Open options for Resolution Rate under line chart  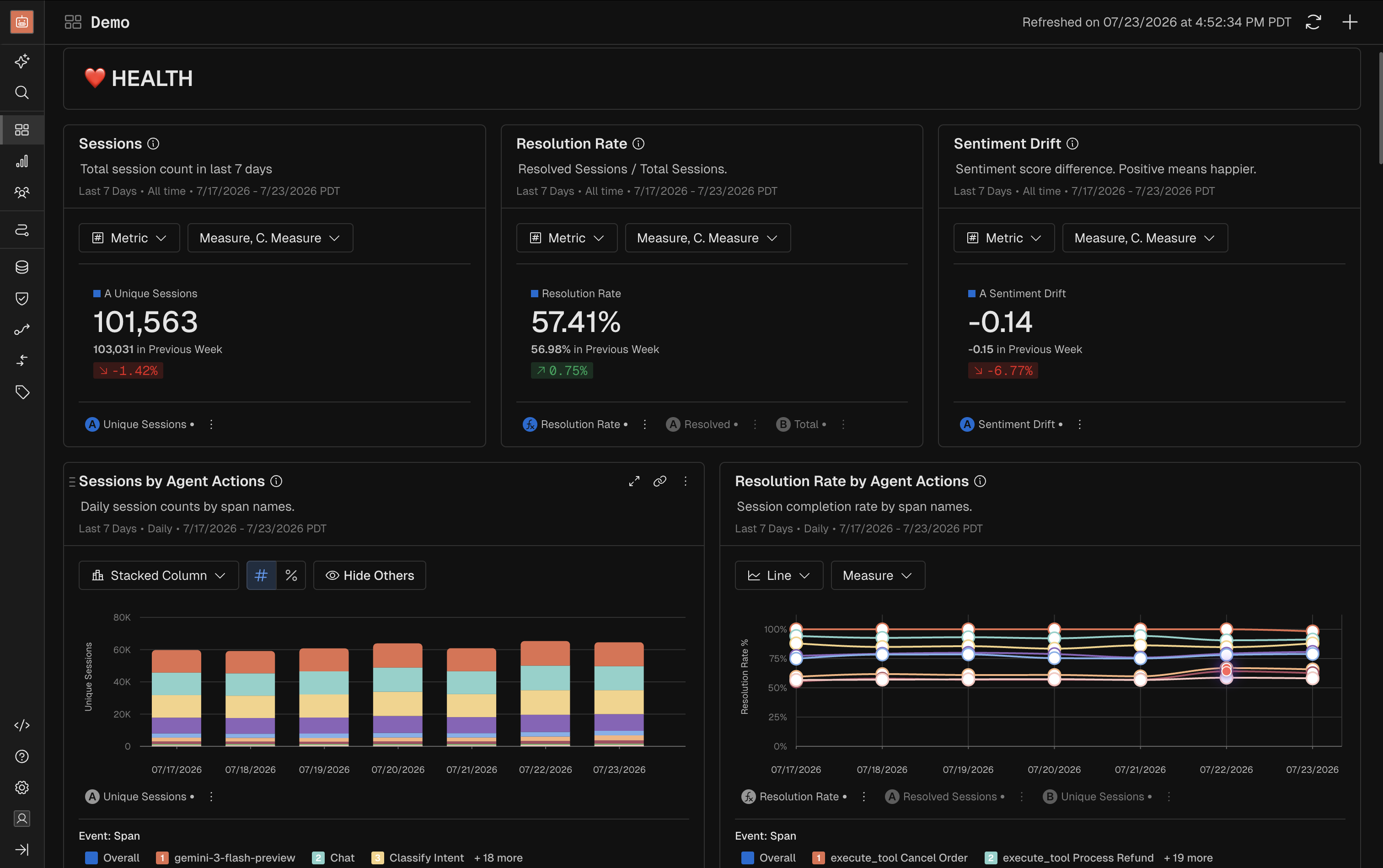[x=864, y=797]
